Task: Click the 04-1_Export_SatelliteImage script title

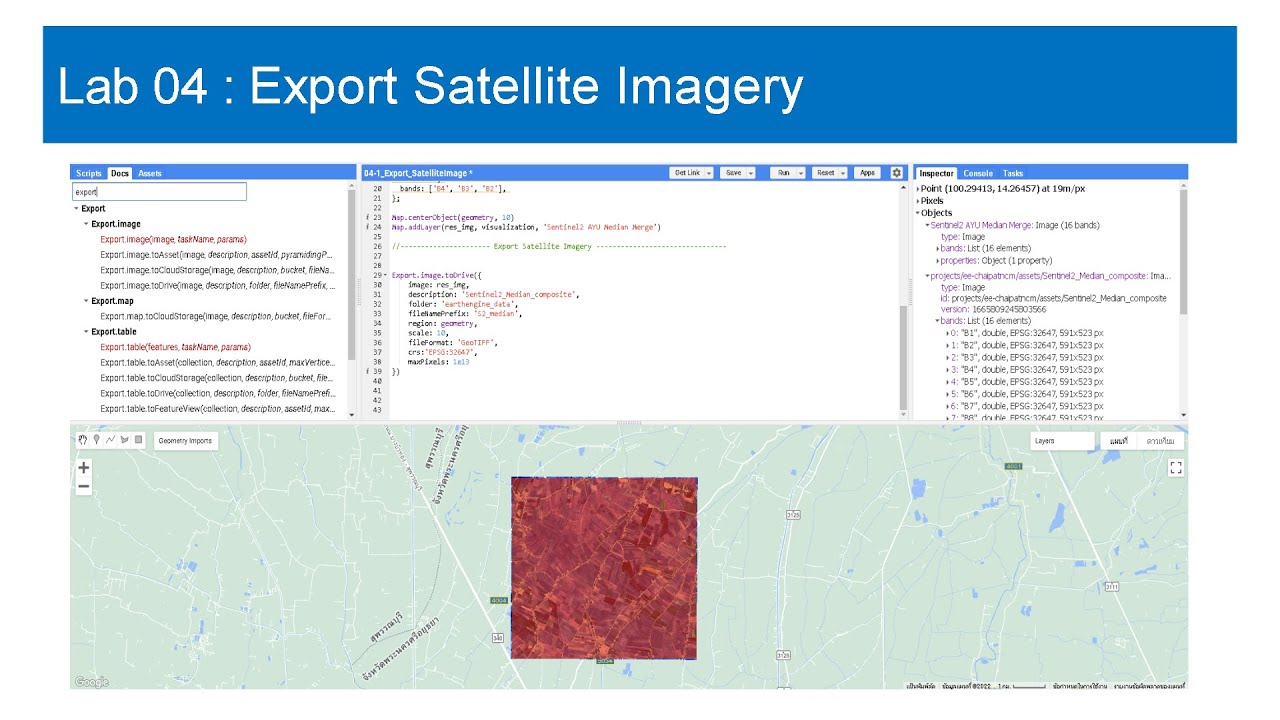Action: (x=418, y=173)
